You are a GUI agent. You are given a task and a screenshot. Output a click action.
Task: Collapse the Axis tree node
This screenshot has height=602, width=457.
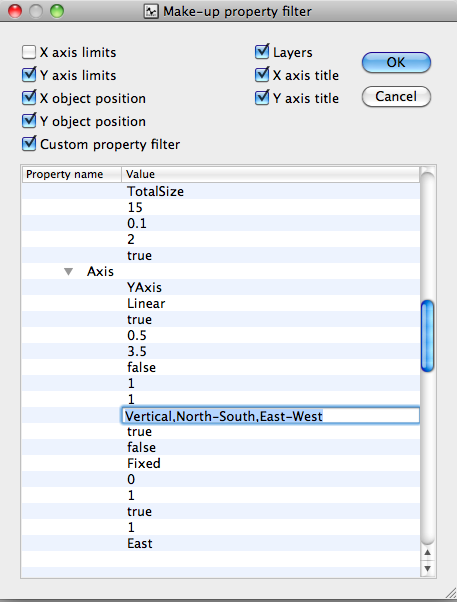[x=68, y=272]
